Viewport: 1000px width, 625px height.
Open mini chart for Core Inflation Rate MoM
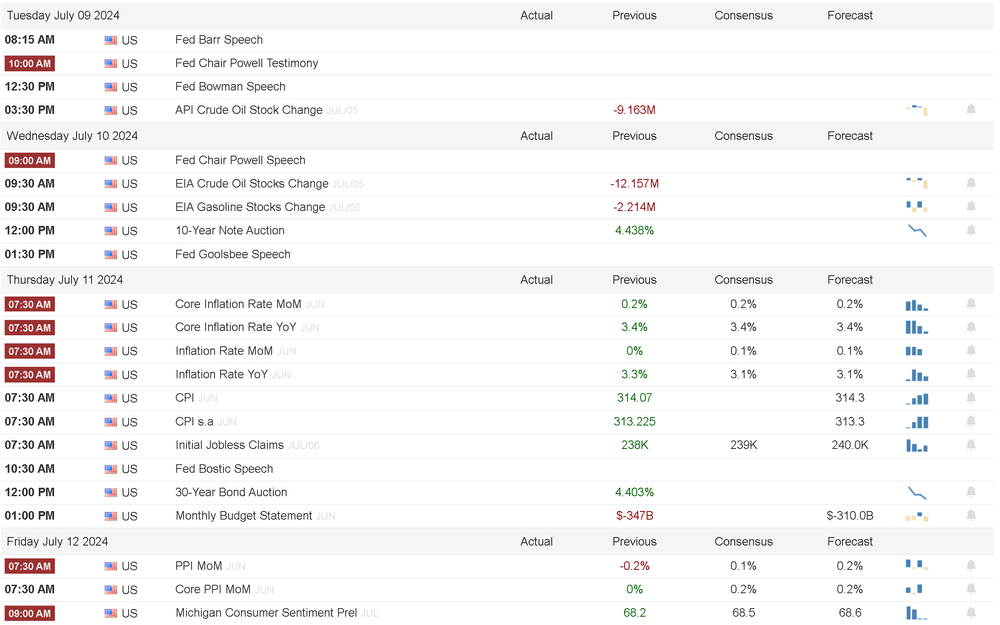point(916,304)
